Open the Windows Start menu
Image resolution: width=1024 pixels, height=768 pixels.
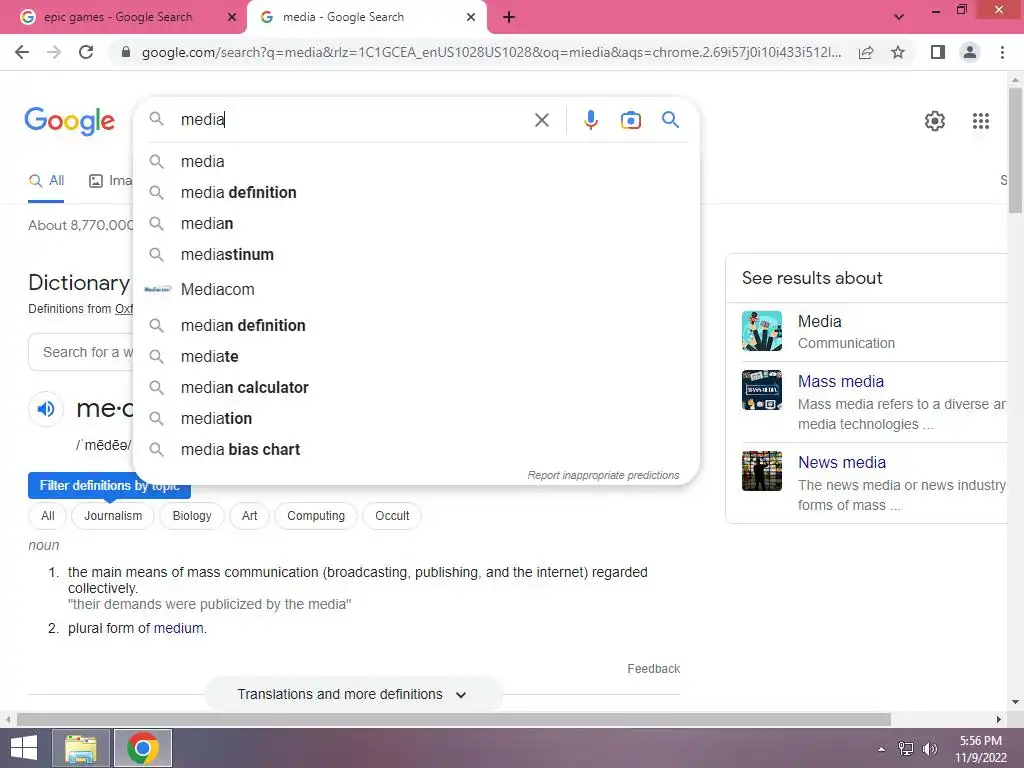pos(24,748)
